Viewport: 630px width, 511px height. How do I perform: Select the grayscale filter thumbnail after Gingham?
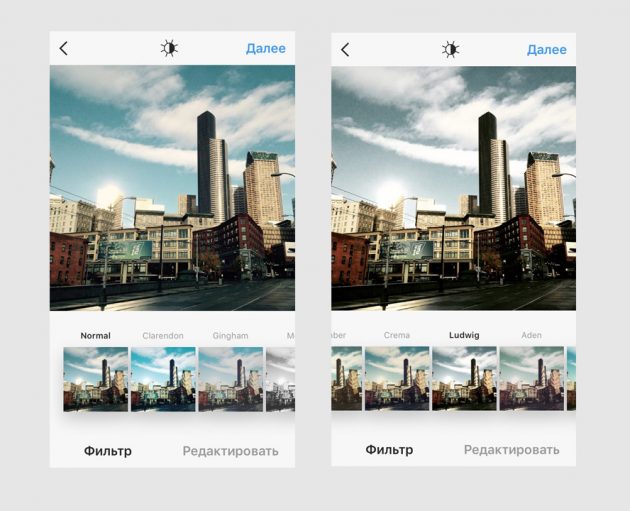pos(280,379)
